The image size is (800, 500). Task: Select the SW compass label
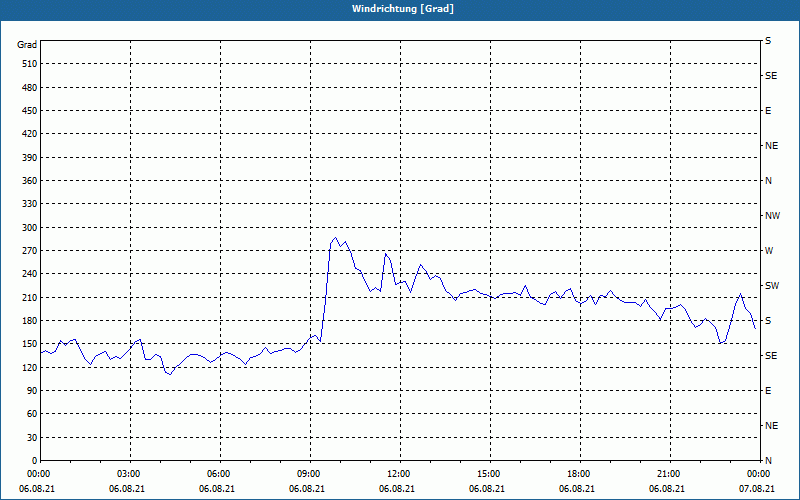point(772,286)
